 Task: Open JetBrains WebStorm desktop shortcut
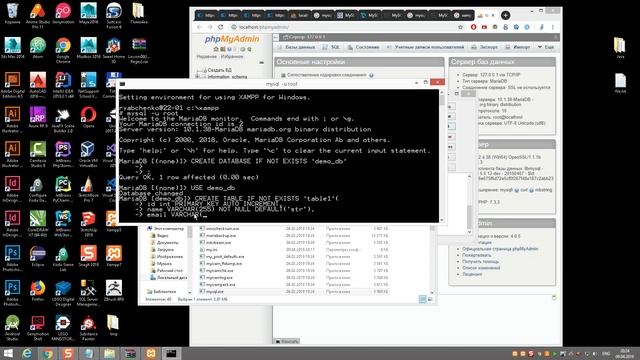63,224
